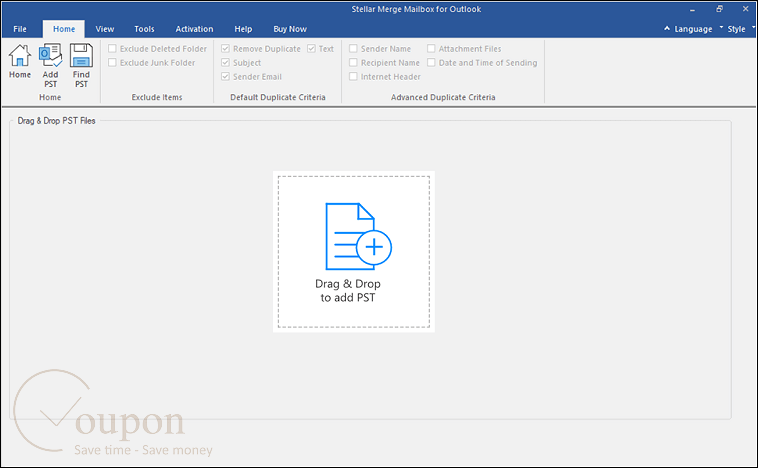Screen dimensions: 758x468
Task: Toggle Exclude Junk Folder checkbox
Action: pos(112,62)
